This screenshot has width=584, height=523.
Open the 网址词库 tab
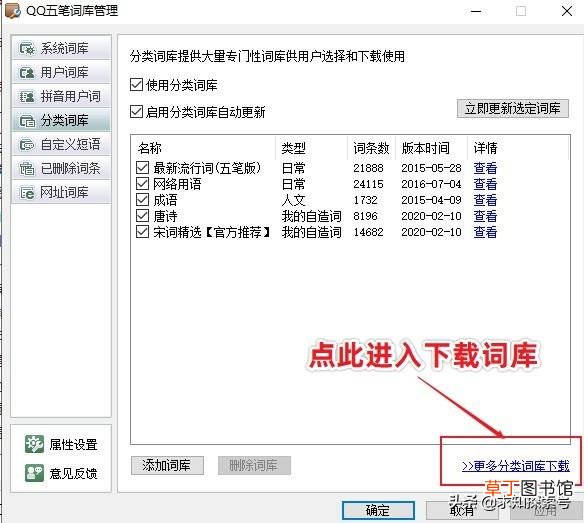[x=61, y=193]
